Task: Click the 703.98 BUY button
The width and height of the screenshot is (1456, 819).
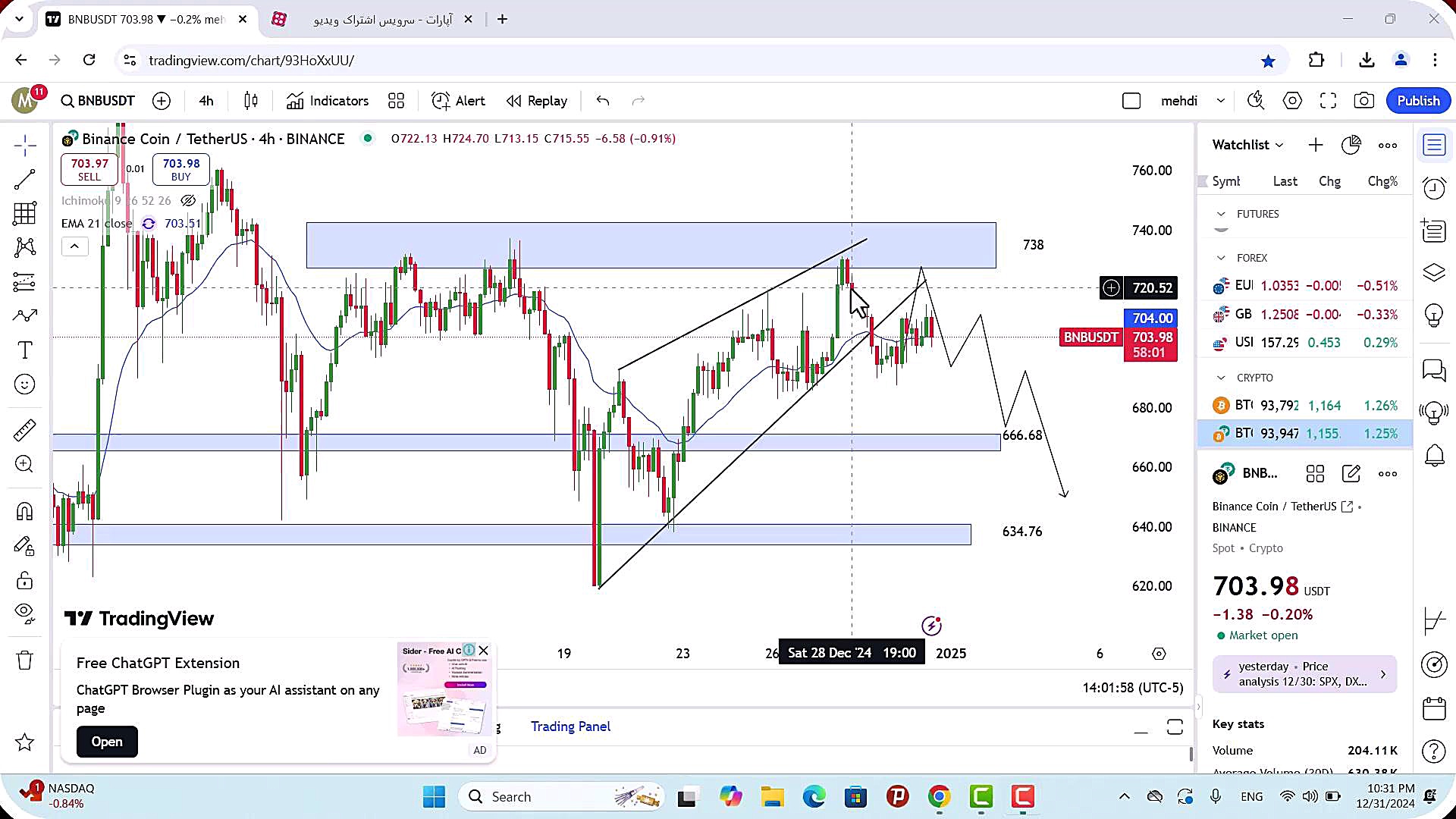Action: [x=180, y=169]
